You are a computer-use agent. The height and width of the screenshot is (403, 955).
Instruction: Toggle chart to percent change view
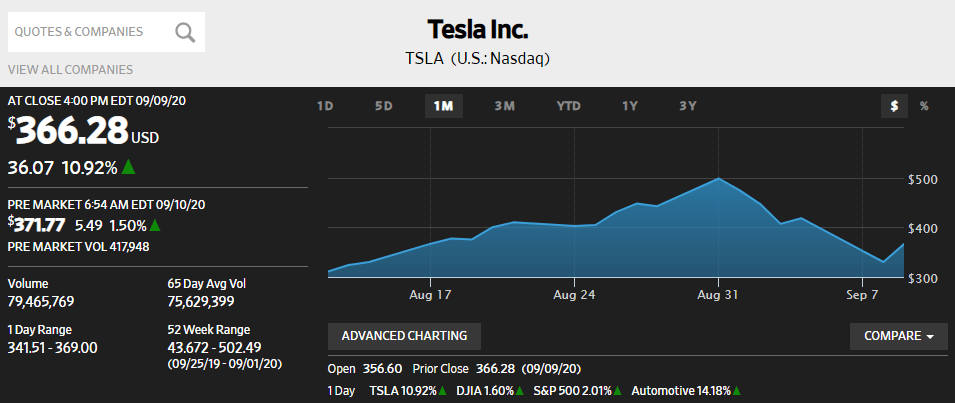tap(924, 106)
